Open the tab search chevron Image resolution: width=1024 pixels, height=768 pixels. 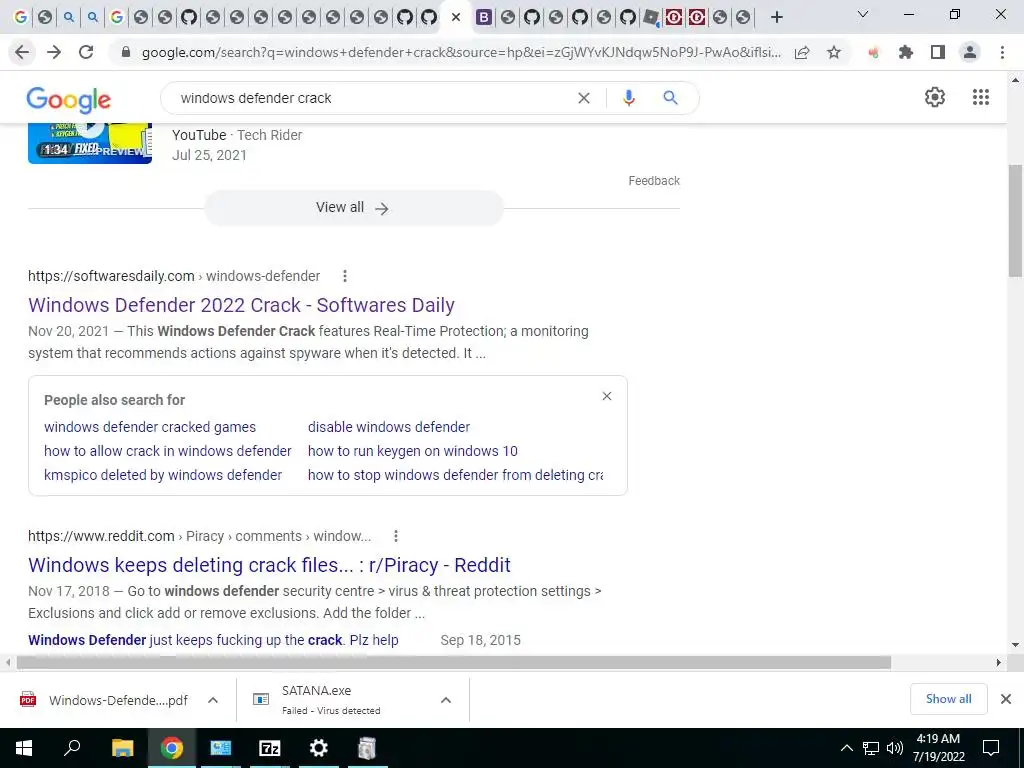coord(863,14)
